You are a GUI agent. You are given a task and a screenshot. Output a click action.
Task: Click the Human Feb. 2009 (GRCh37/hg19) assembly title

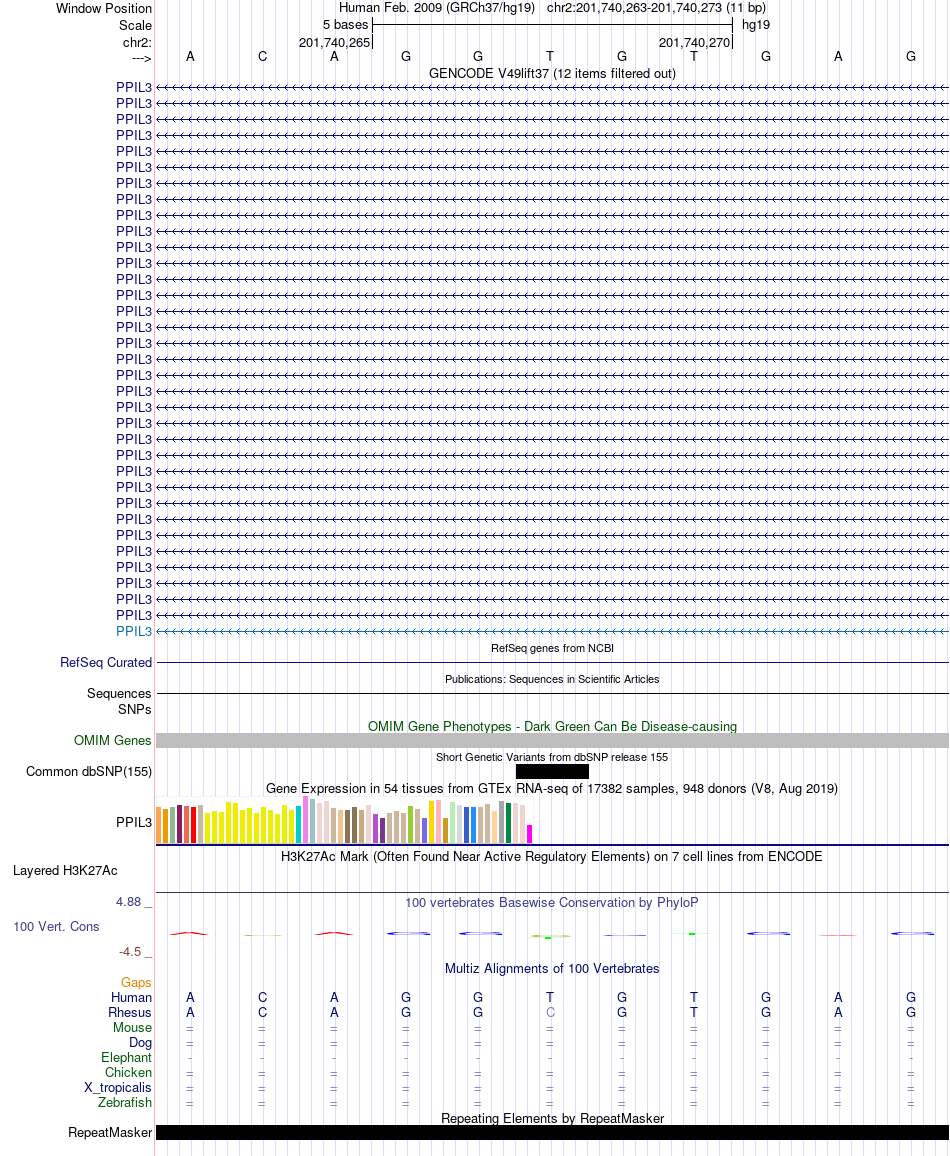(x=436, y=8)
